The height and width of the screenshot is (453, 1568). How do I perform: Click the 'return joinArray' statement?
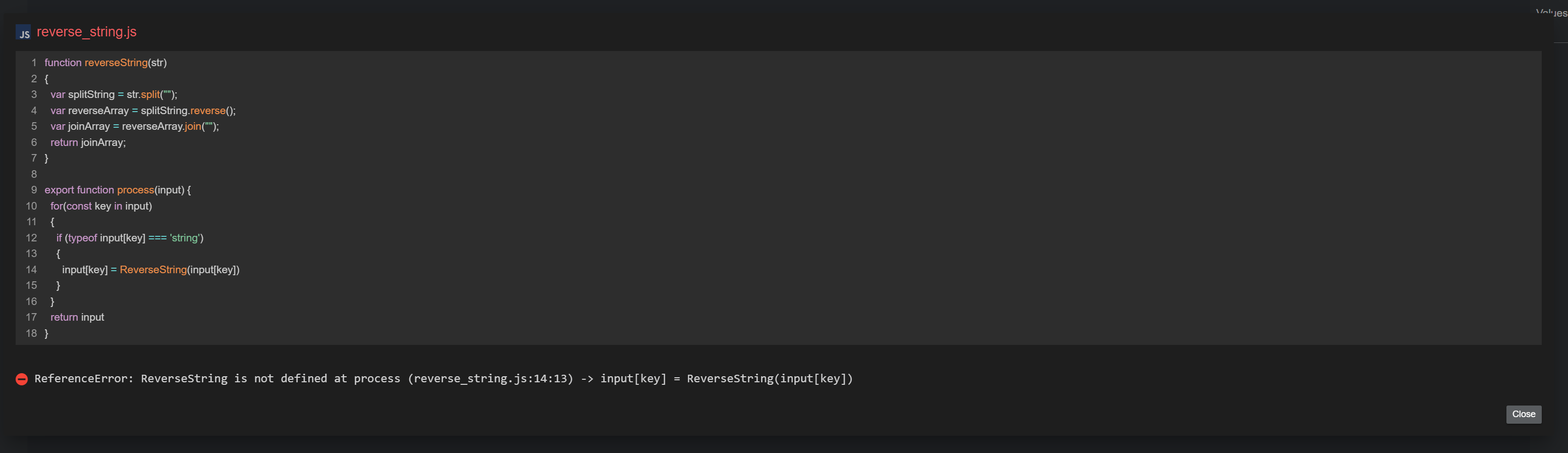[x=88, y=142]
